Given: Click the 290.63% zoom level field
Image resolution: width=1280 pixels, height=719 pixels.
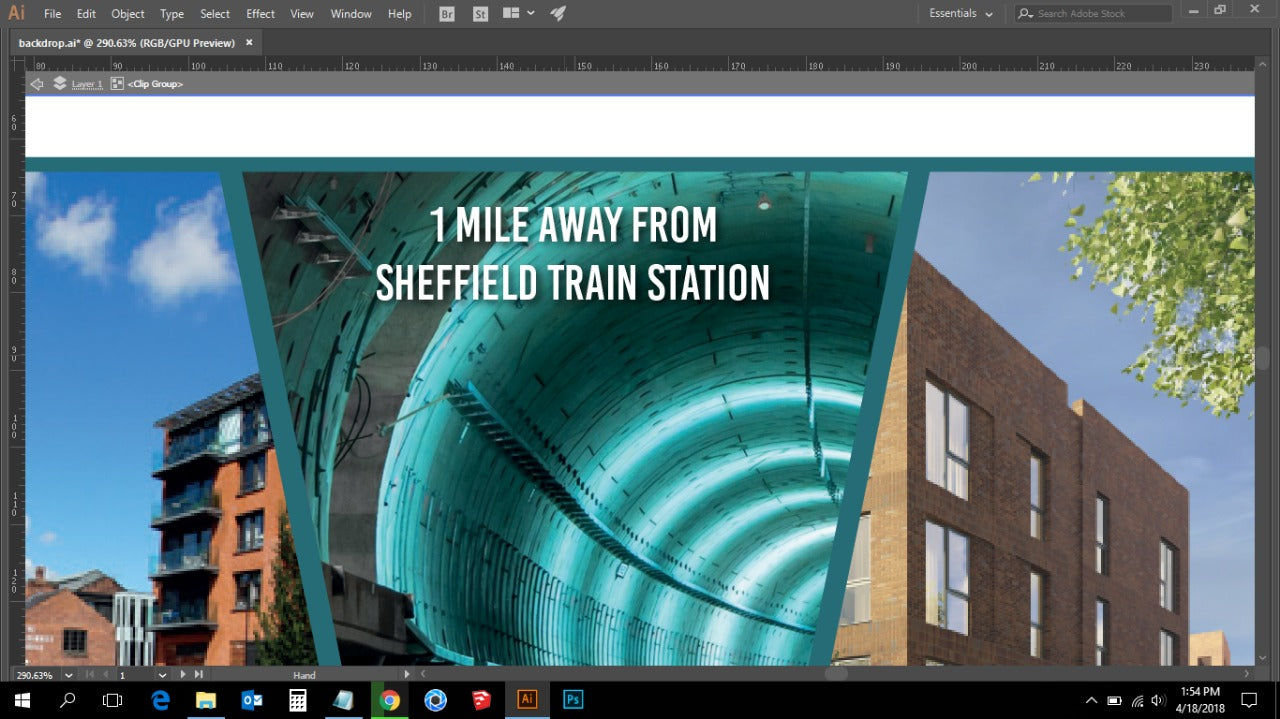Looking at the screenshot, I should point(35,675).
